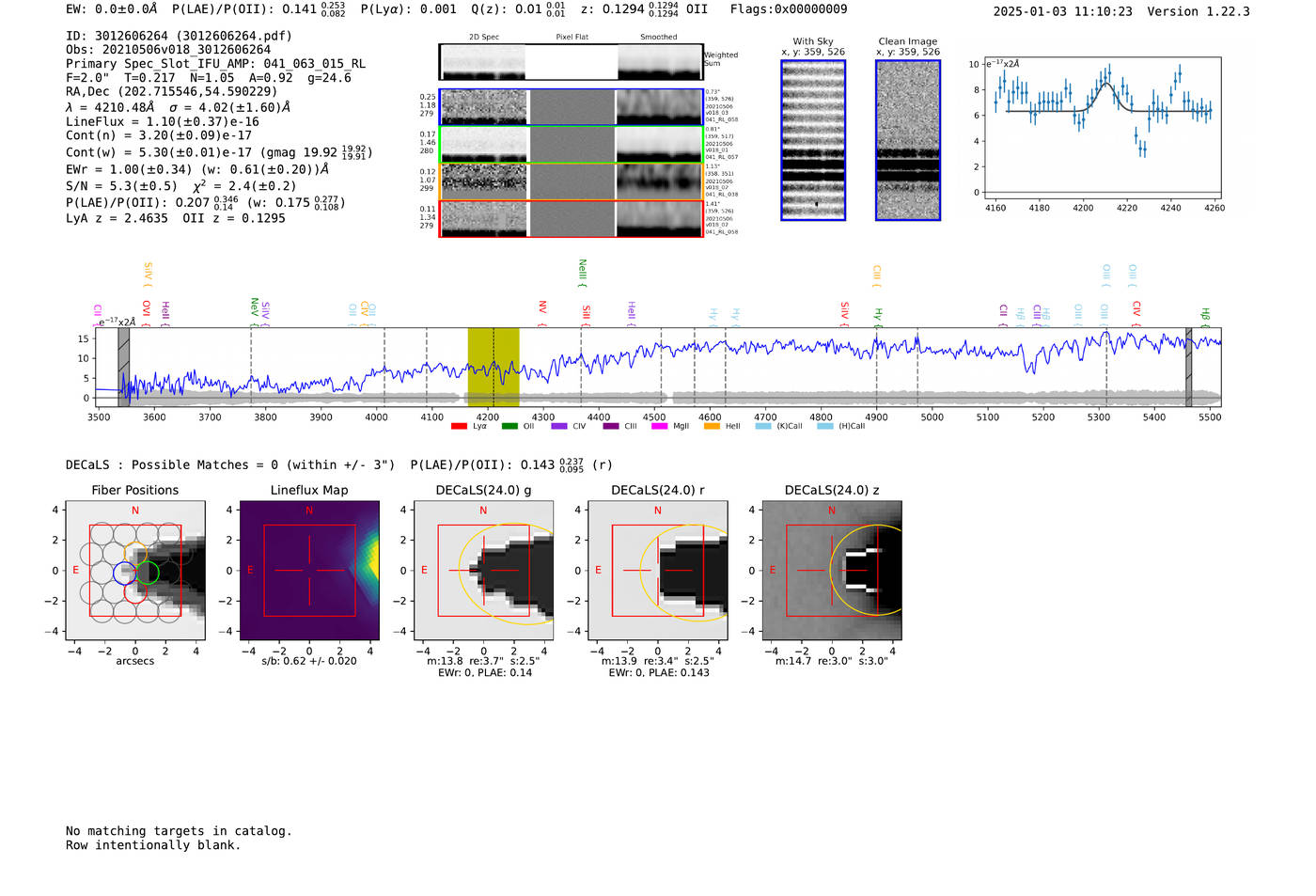This screenshot has height=896, width=1316.
Task: Click the hatched gray band near 3550Å
Action: coord(123,367)
